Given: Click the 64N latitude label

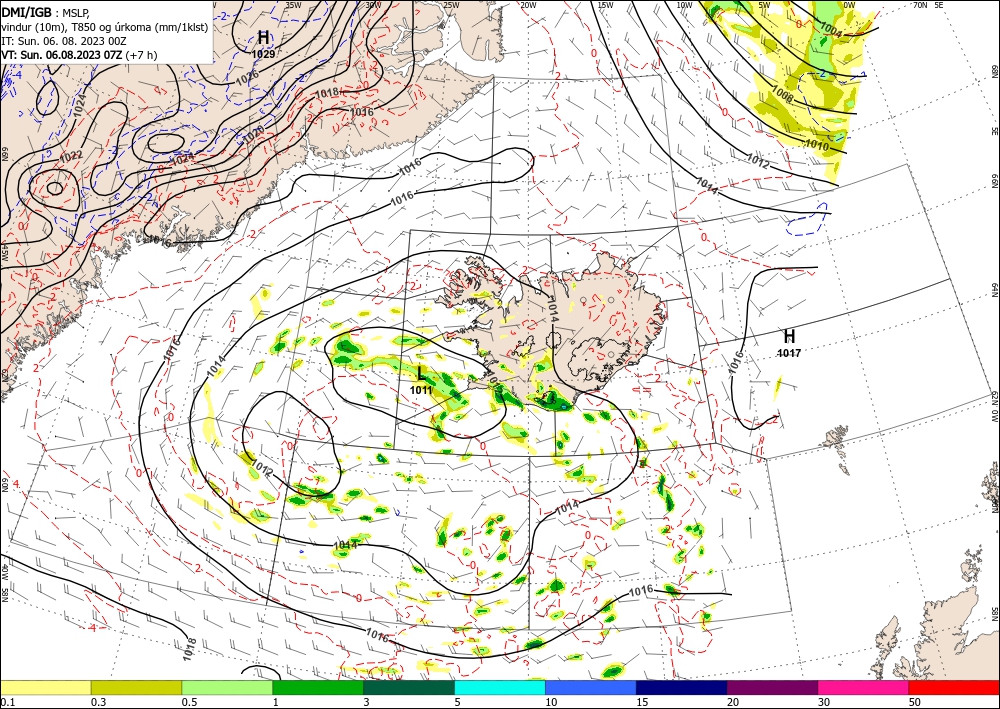Looking at the screenshot, I should click(994, 289).
